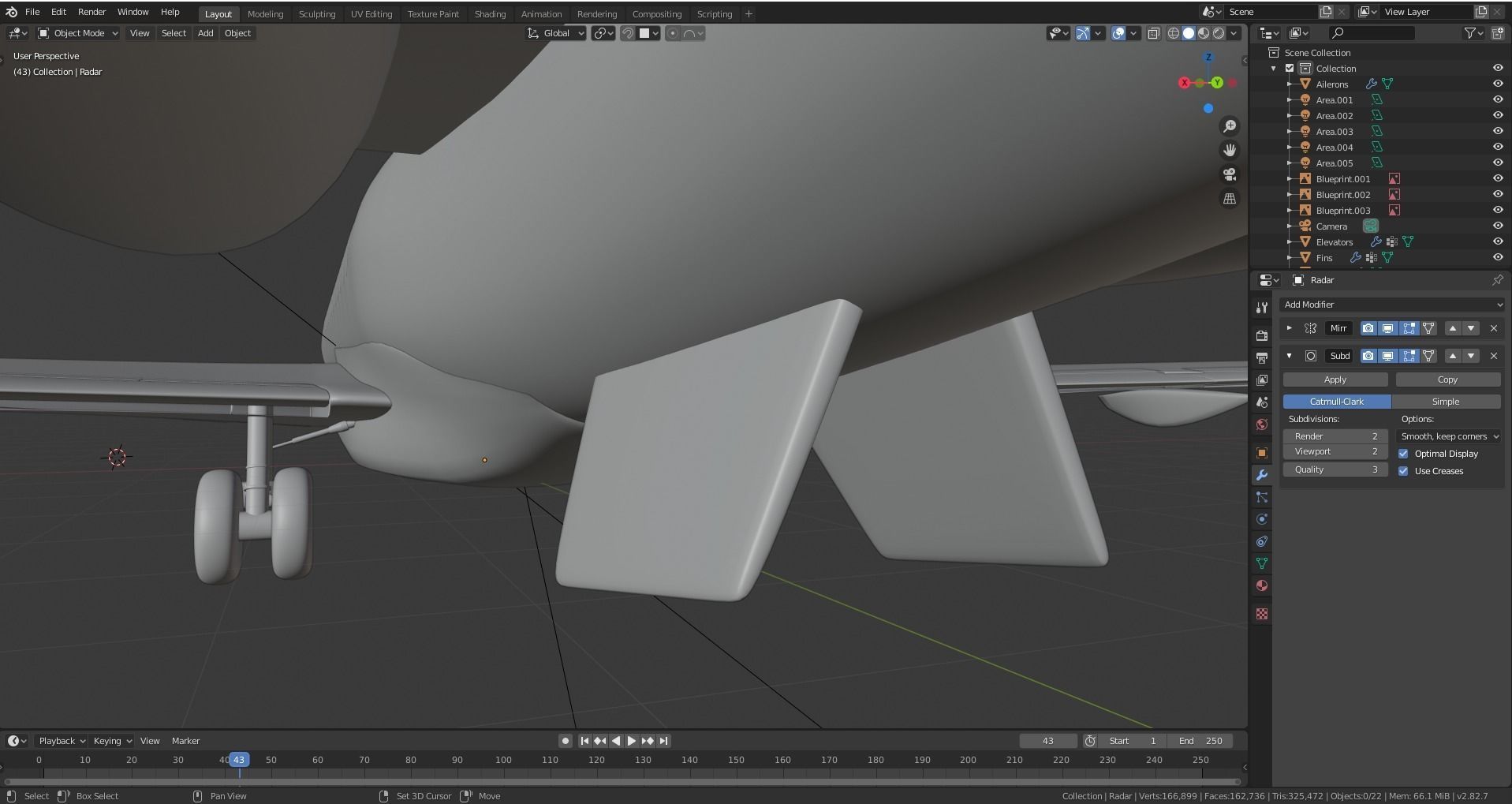Collapse the Collection tree in outliner
Screen dimensions: 1512x804
tap(1273, 69)
